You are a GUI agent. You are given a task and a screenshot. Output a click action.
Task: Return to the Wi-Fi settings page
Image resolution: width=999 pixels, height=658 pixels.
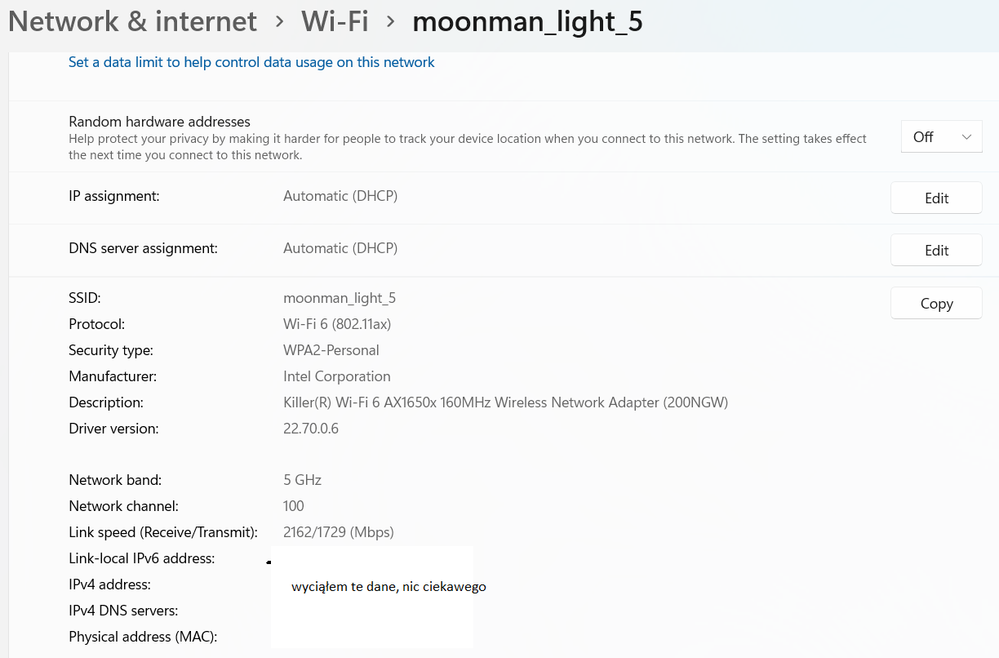[x=334, y=21]
